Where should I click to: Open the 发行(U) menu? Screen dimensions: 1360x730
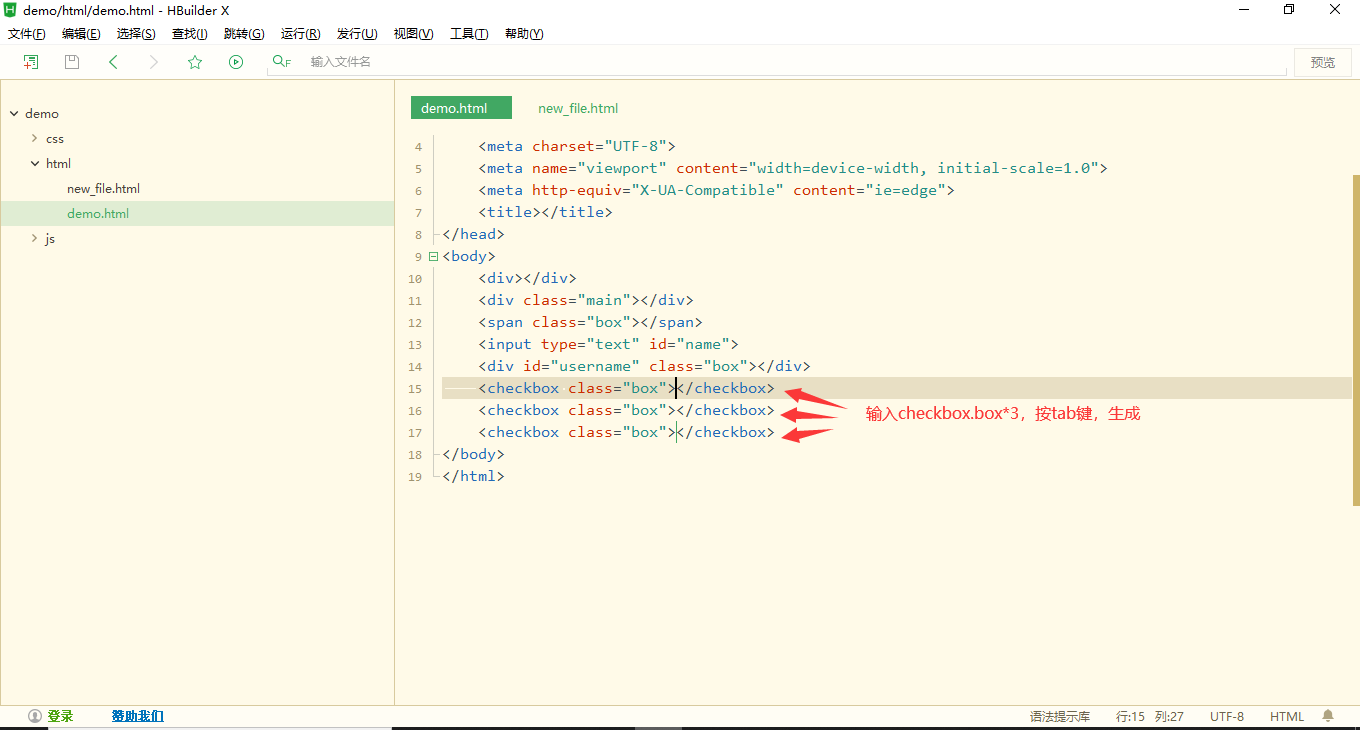357,34
